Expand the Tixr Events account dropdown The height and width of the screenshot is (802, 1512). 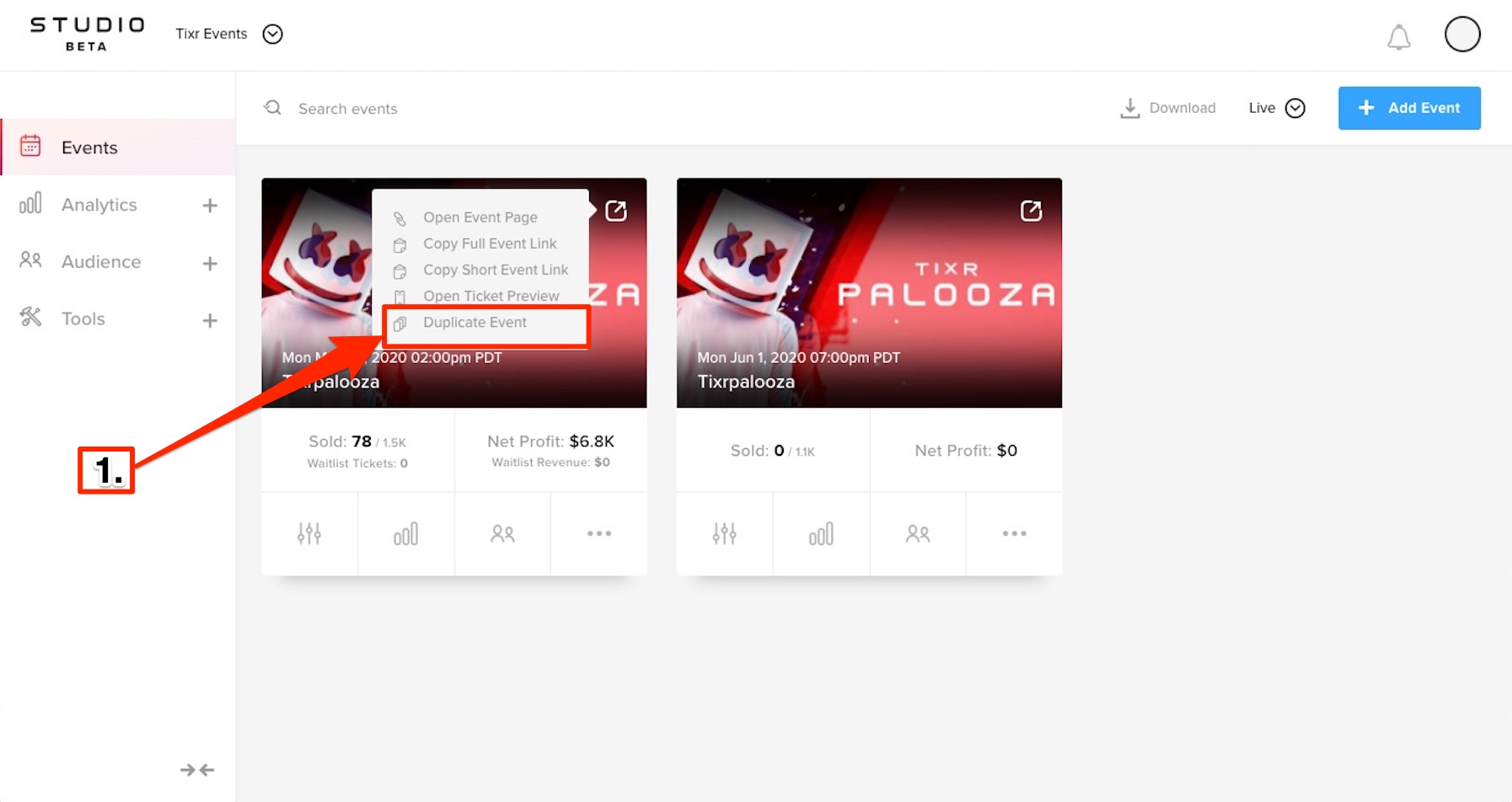click(272, 34)
